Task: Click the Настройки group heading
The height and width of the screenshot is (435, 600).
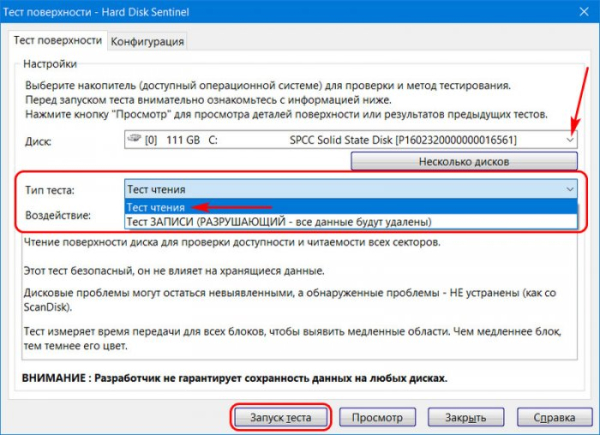Action: [49, 63]
